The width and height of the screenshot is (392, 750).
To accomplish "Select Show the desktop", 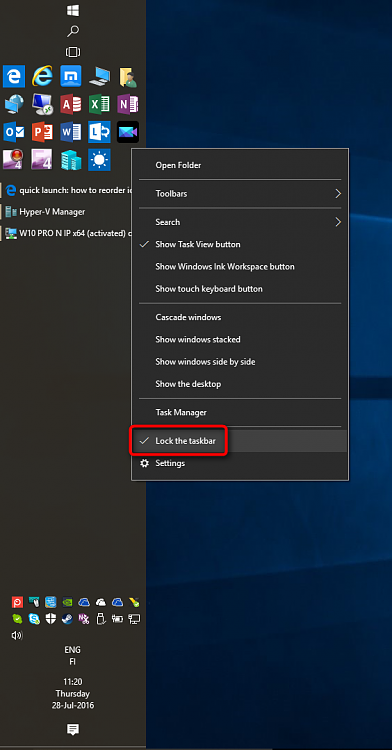I will click(x=239, y=384).
